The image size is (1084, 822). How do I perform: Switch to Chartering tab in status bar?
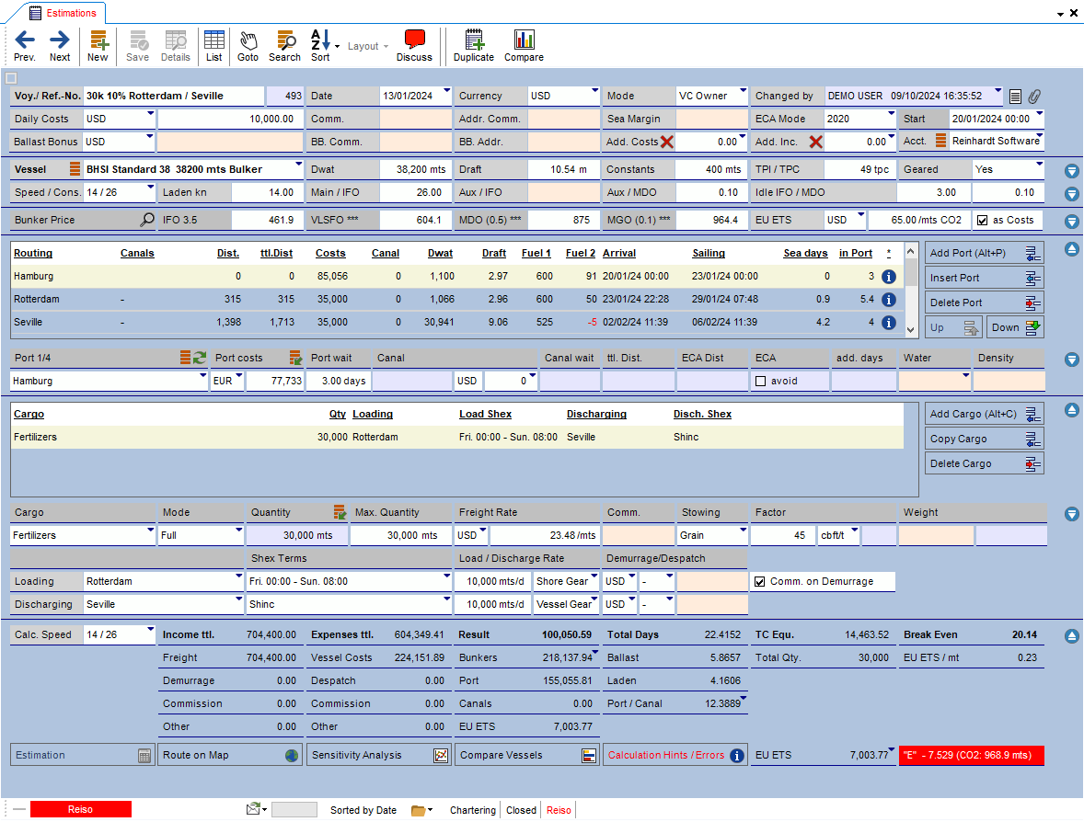tap(473, 810)
